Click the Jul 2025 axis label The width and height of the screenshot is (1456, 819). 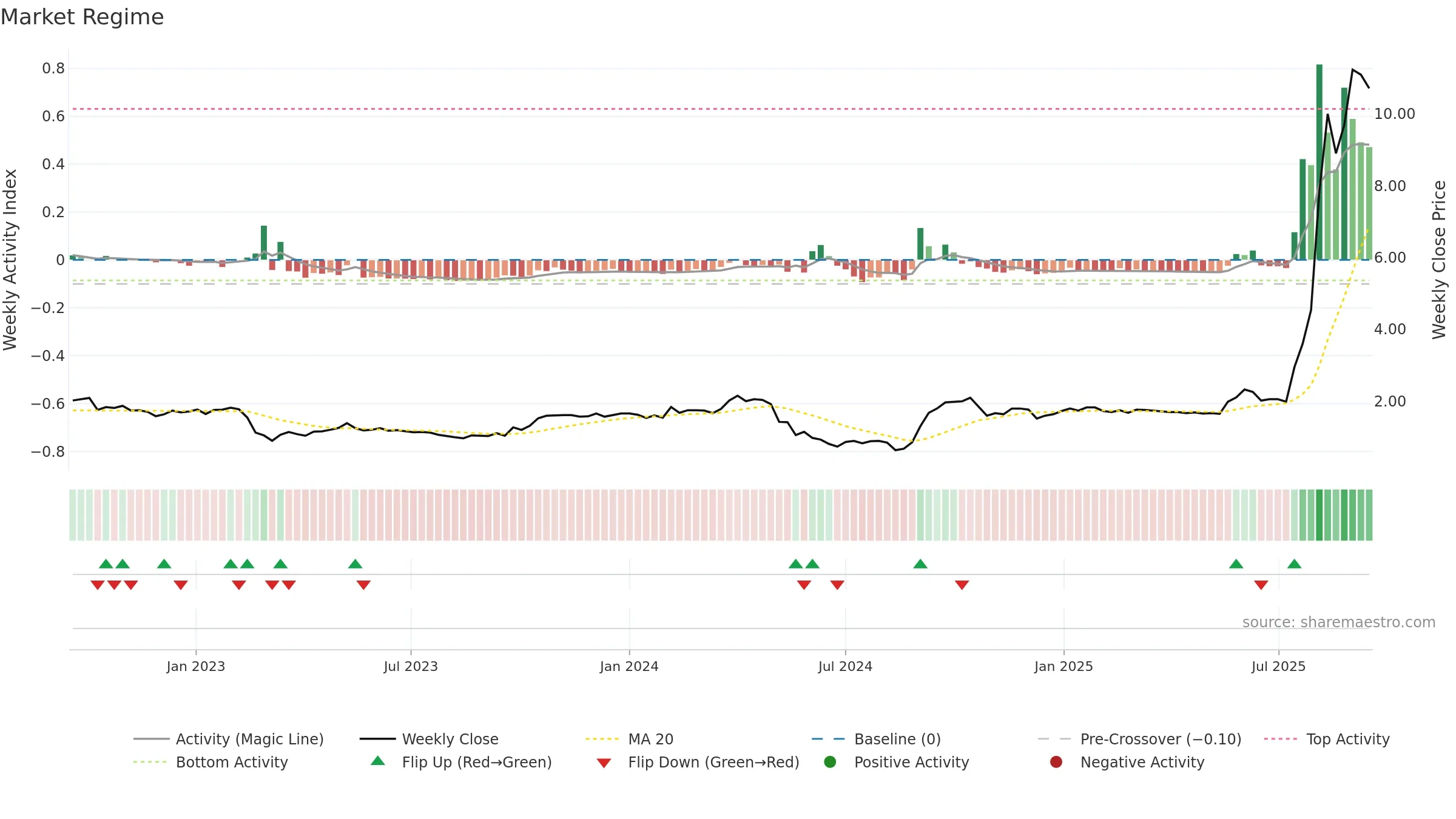[1278, 666]
